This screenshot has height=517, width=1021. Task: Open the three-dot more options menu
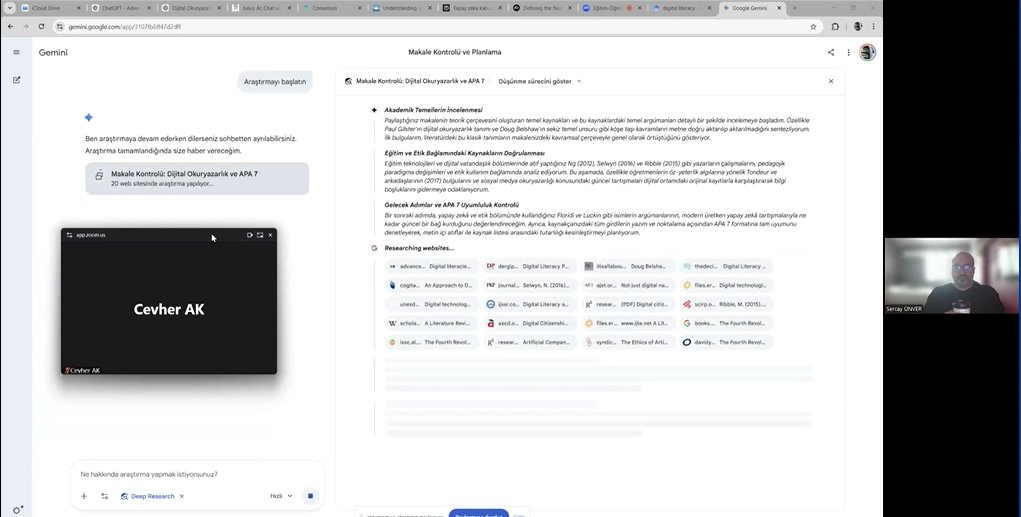pos(848,52)
